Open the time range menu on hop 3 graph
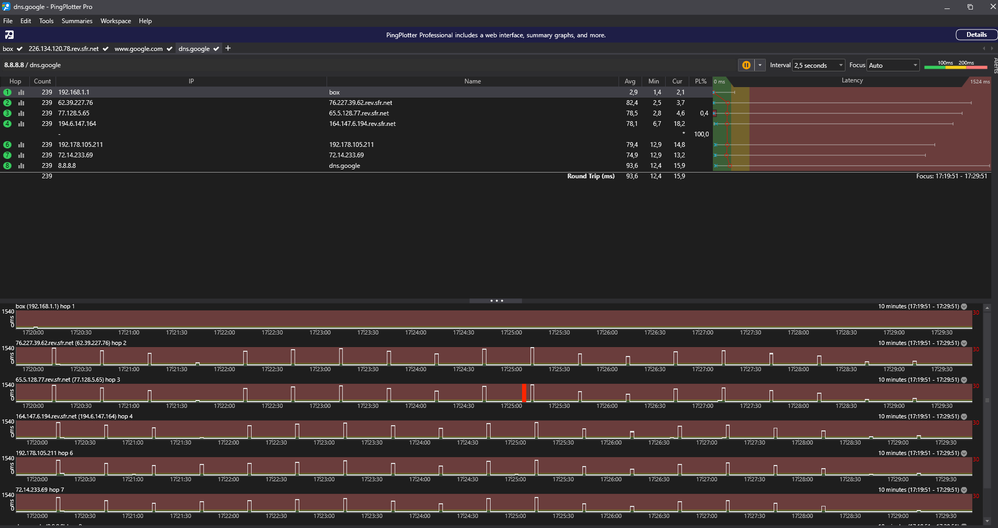This screenshot has height=528, width=998. (x=965, y=380)
